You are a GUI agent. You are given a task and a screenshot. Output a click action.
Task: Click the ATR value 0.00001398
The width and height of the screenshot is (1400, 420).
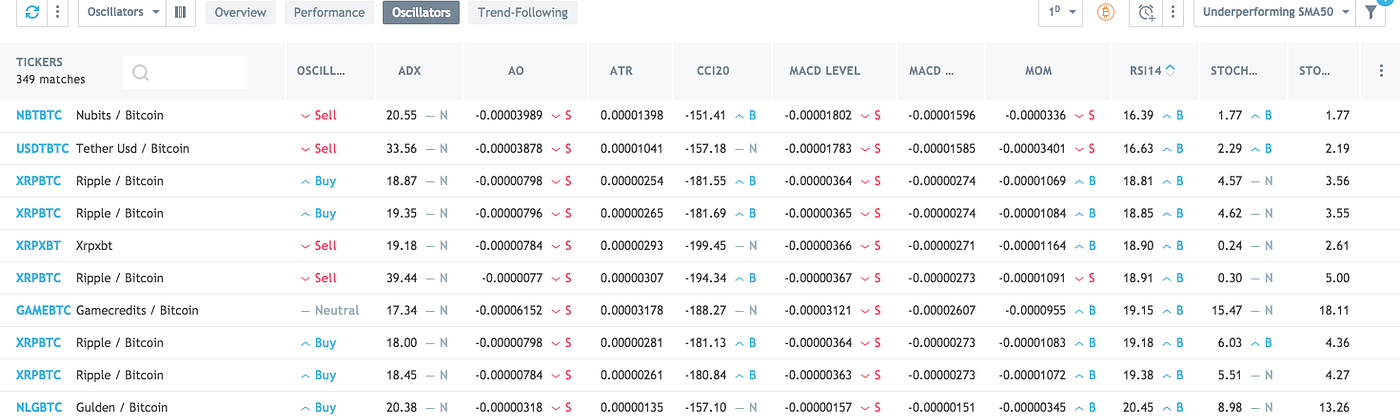pyautogui.click(x=632, y=116)
